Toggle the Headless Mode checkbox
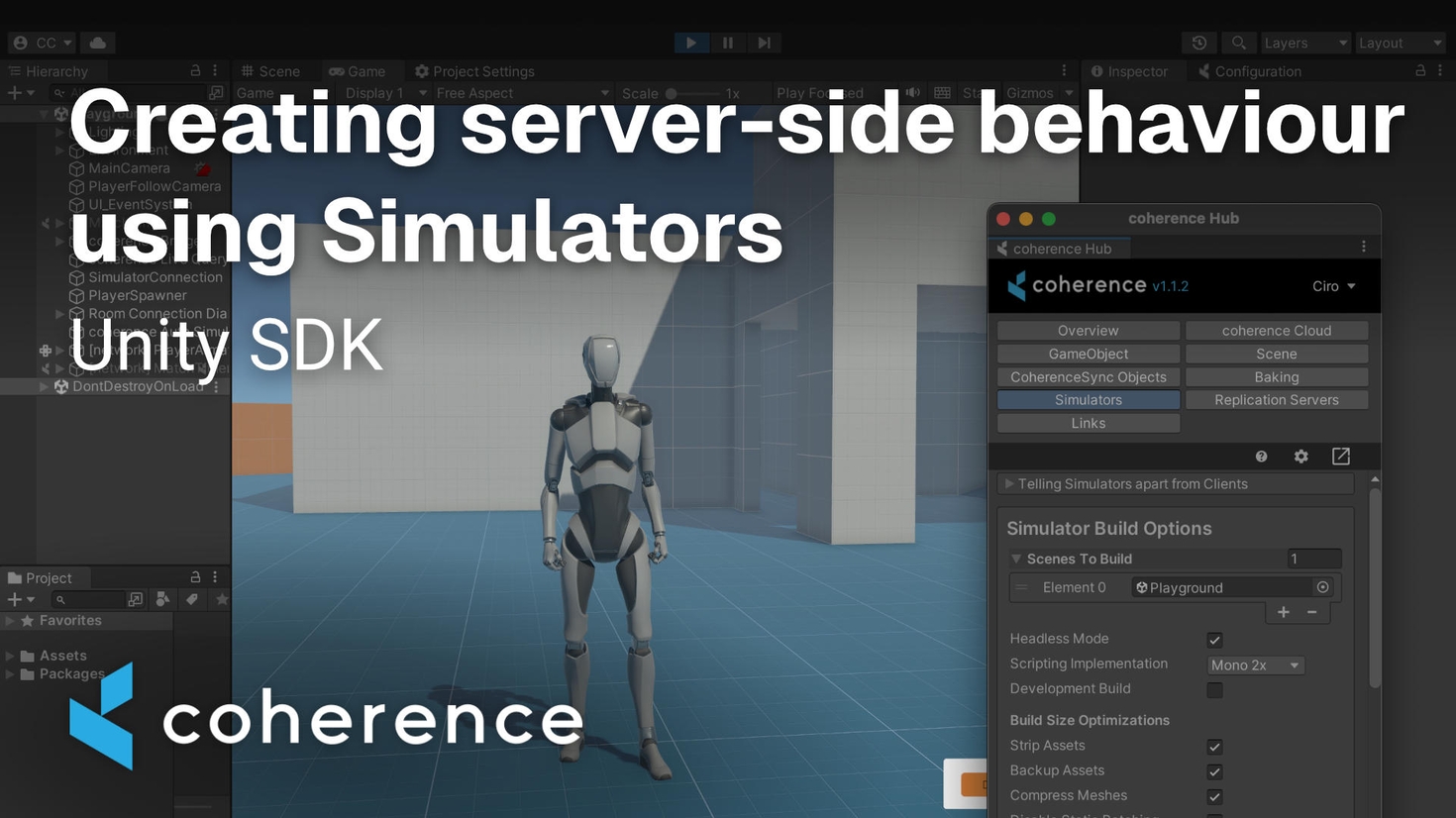The width and height of the screenshot is (1456, 818). coord(1214,640)
